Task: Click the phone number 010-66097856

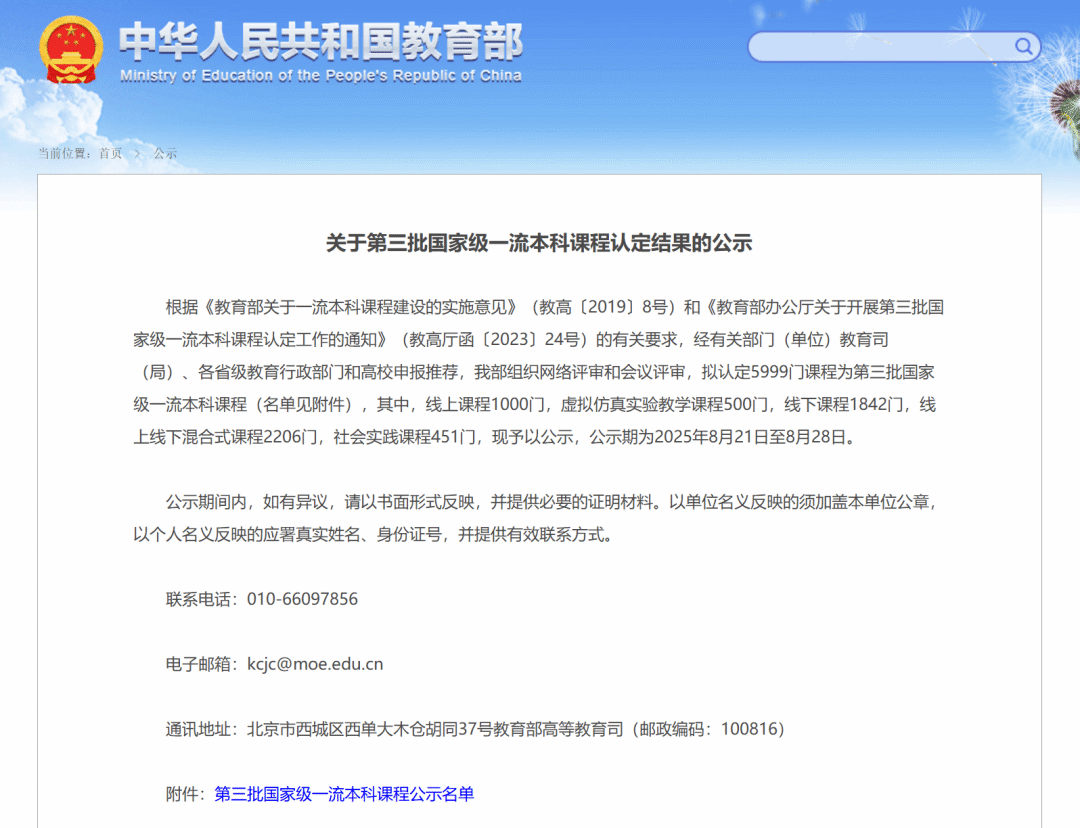Action: tap(302, 599)
